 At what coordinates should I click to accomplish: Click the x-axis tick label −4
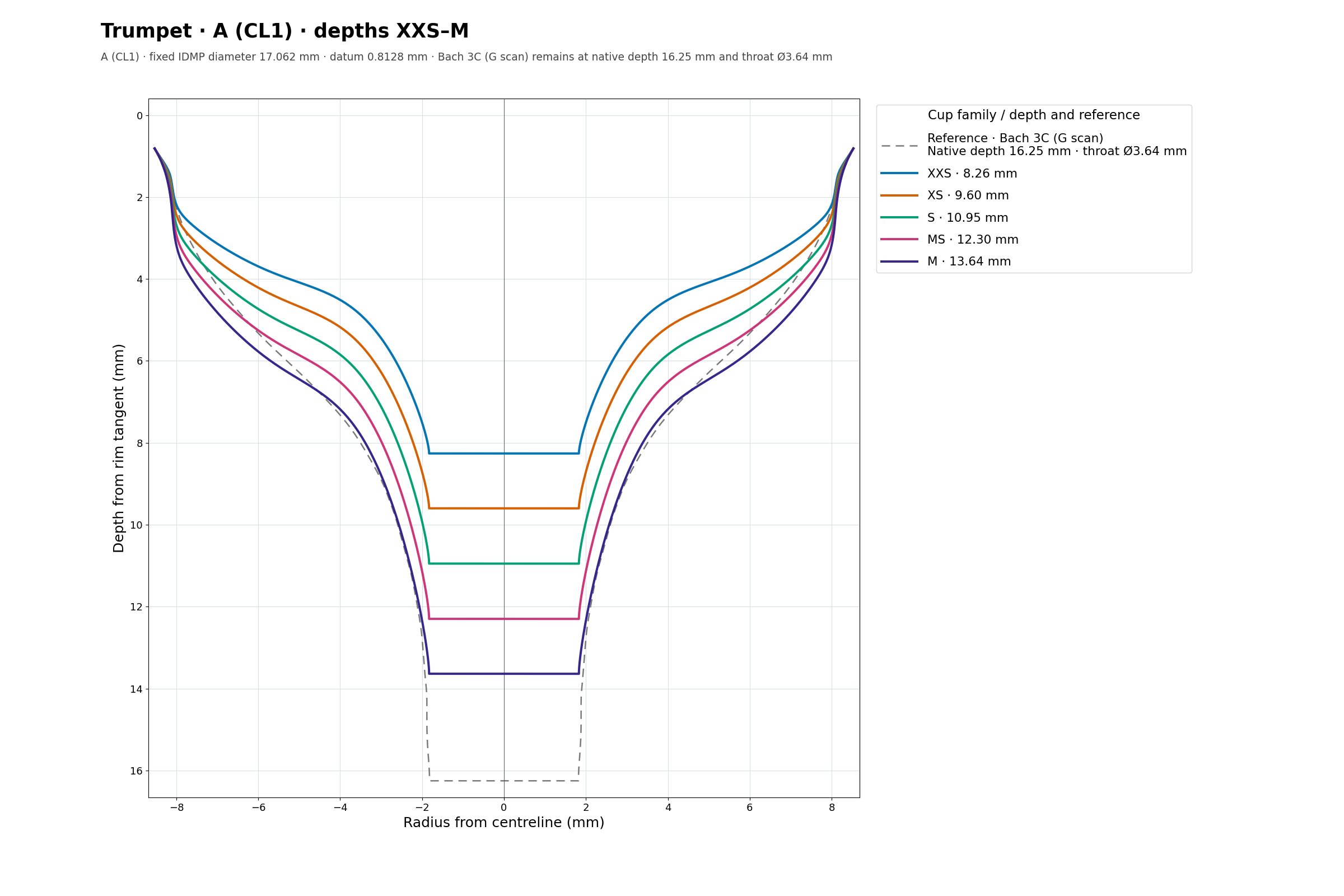340,808
